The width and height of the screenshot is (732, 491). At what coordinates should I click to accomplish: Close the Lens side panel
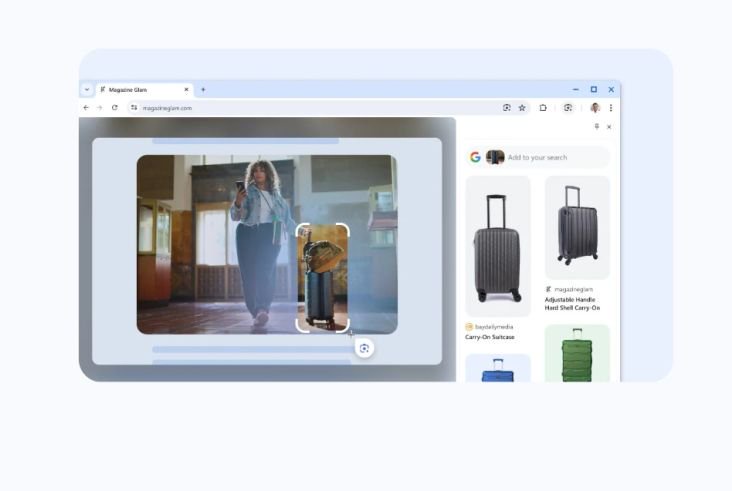pyautogui.click(x=609, y=127)
